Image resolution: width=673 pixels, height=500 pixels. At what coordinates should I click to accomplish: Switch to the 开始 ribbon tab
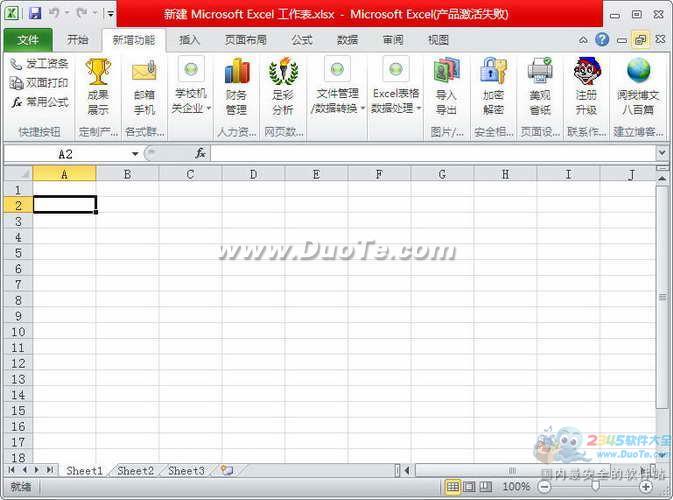[78, 40]
